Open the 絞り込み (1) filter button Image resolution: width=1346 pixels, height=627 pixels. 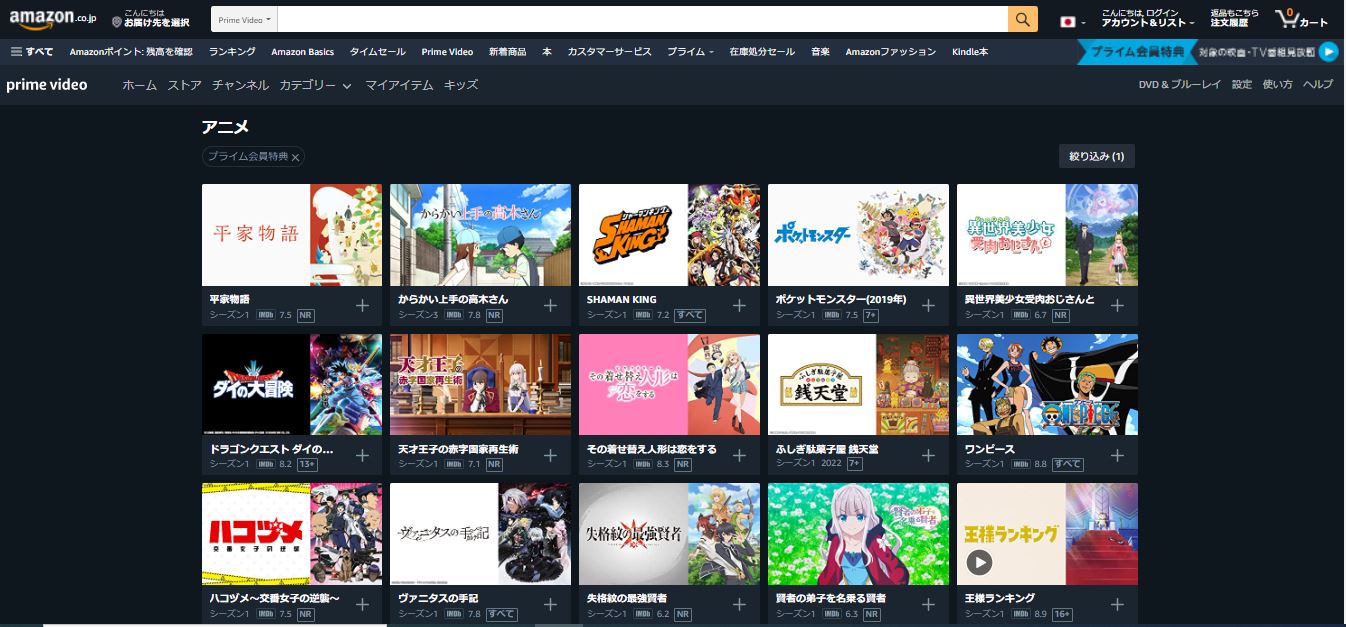tap(1096, 156)
